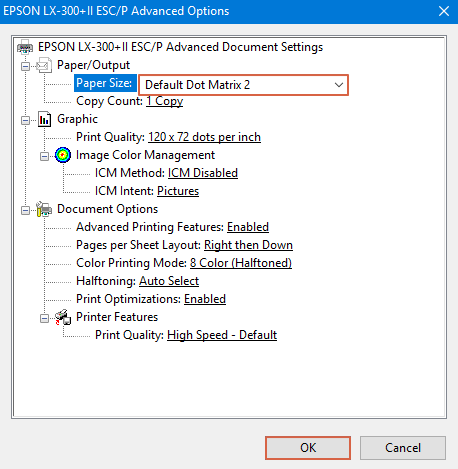Collapse the Image Color Management node
The height and width of the screenshot is (469, 458).
coord(44,156)
